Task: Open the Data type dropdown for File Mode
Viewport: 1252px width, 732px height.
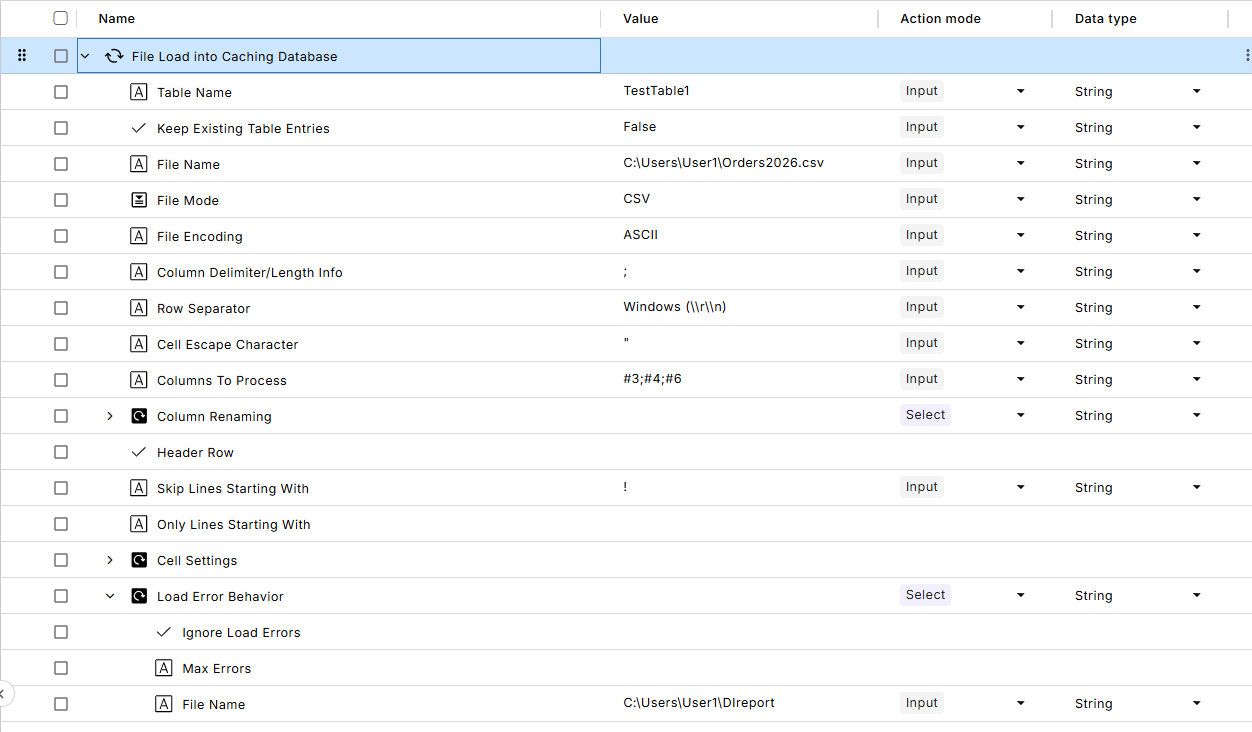Action: click(x=1197, y=200)
